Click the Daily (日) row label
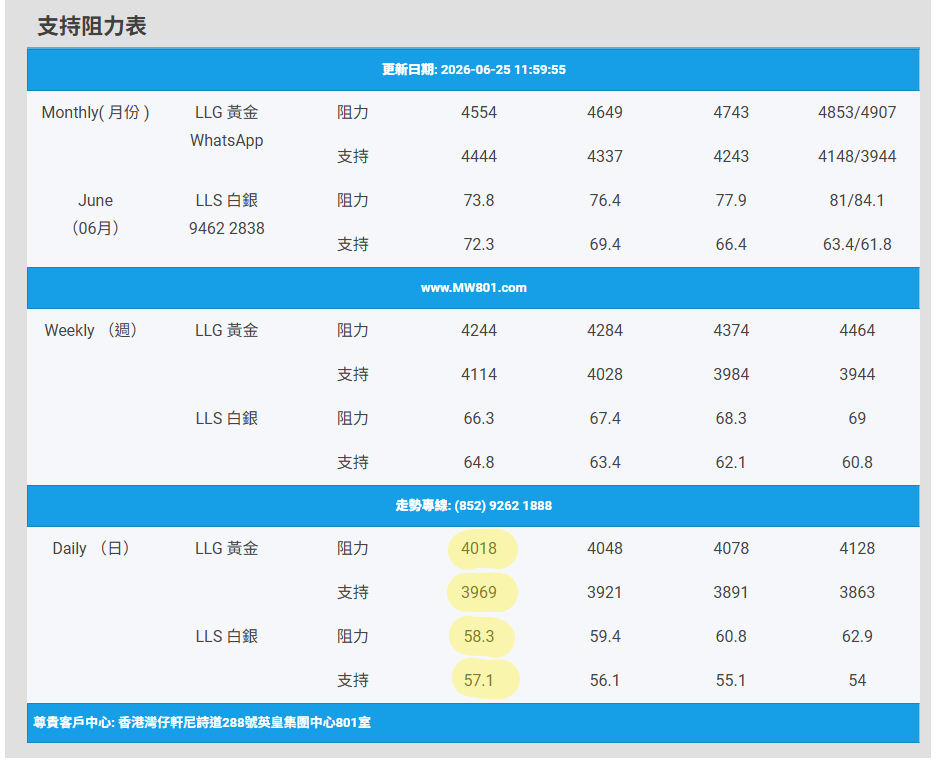 [90, 548]
